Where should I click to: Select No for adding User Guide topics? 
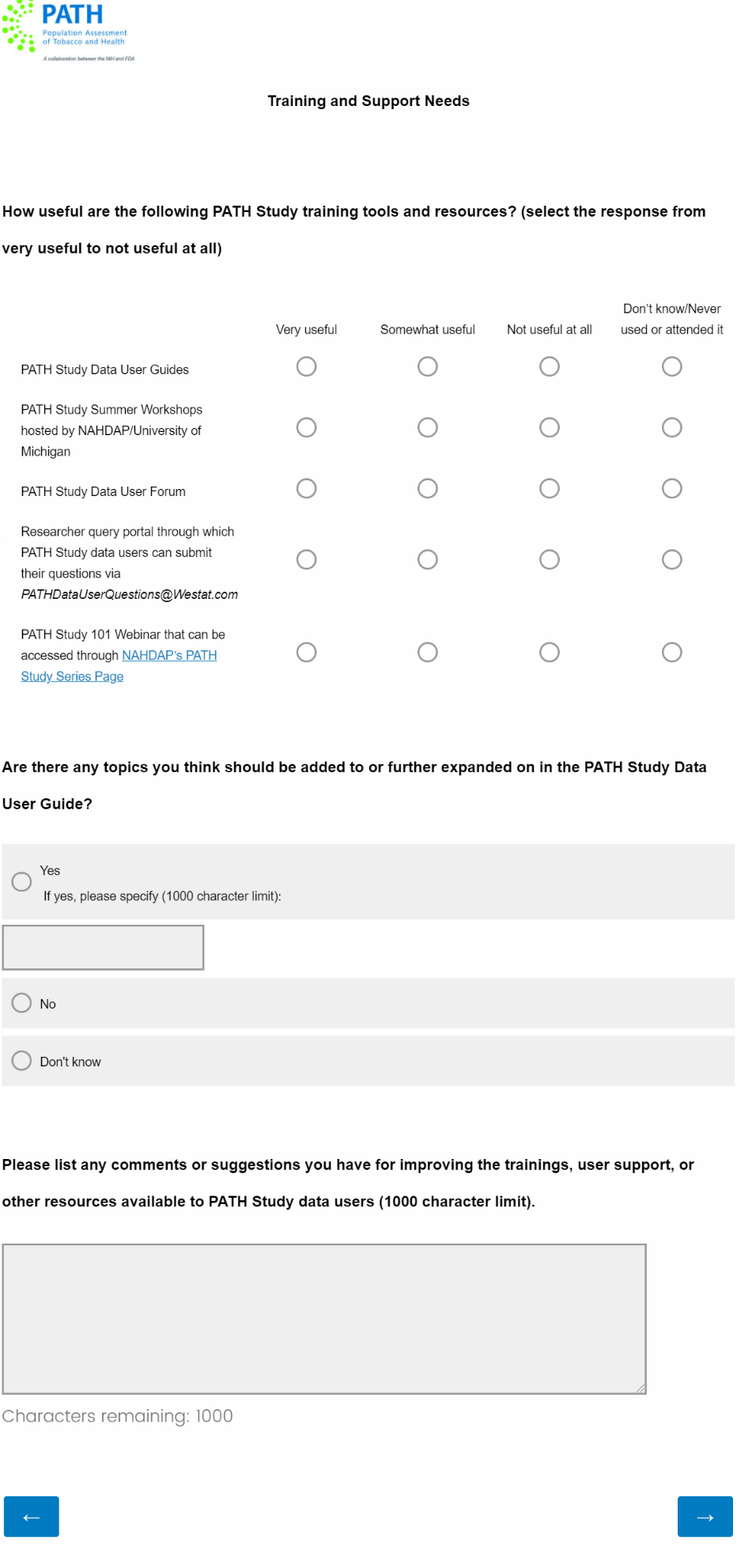[21, 1003]
